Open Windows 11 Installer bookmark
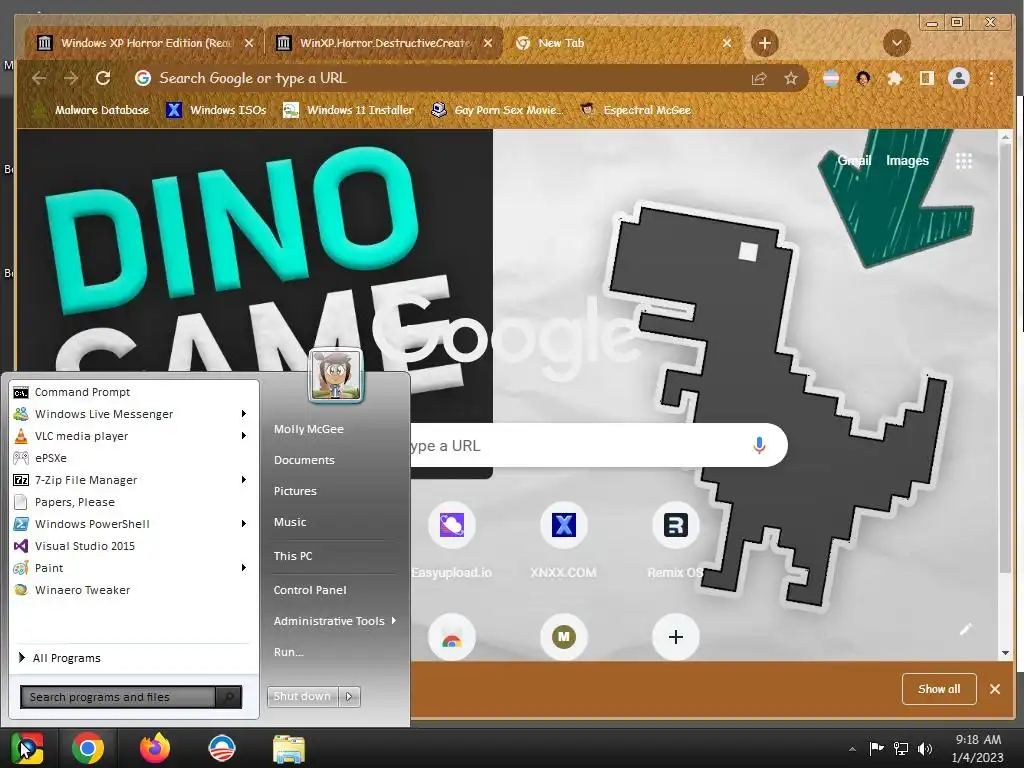The width and height of the screenshot is (1024, 768). [x=349, y=110]
